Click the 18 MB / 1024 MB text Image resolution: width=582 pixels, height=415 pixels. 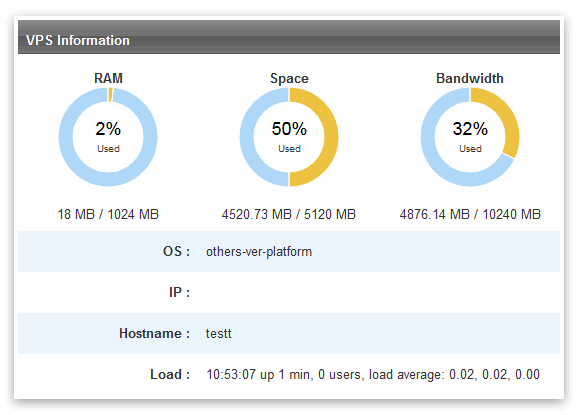pyautogui.click(x=108, y=214)
